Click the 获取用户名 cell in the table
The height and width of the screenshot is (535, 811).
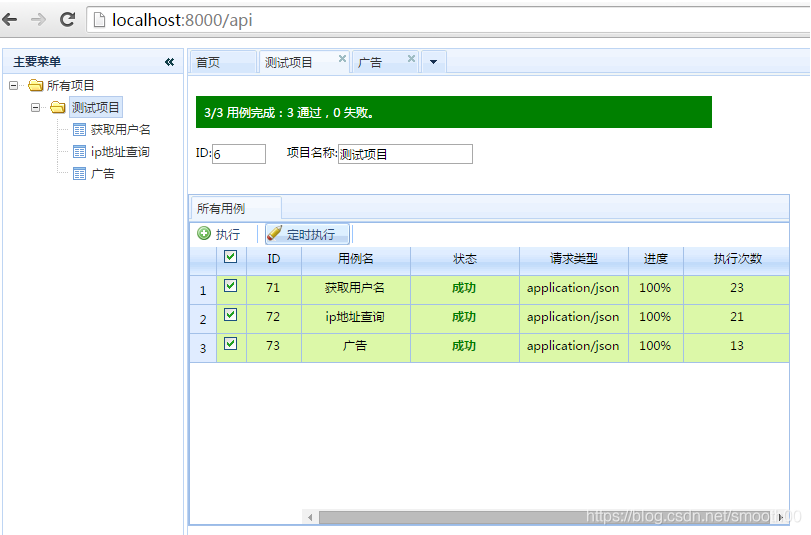pyautogui.click(x=355, y=288)
